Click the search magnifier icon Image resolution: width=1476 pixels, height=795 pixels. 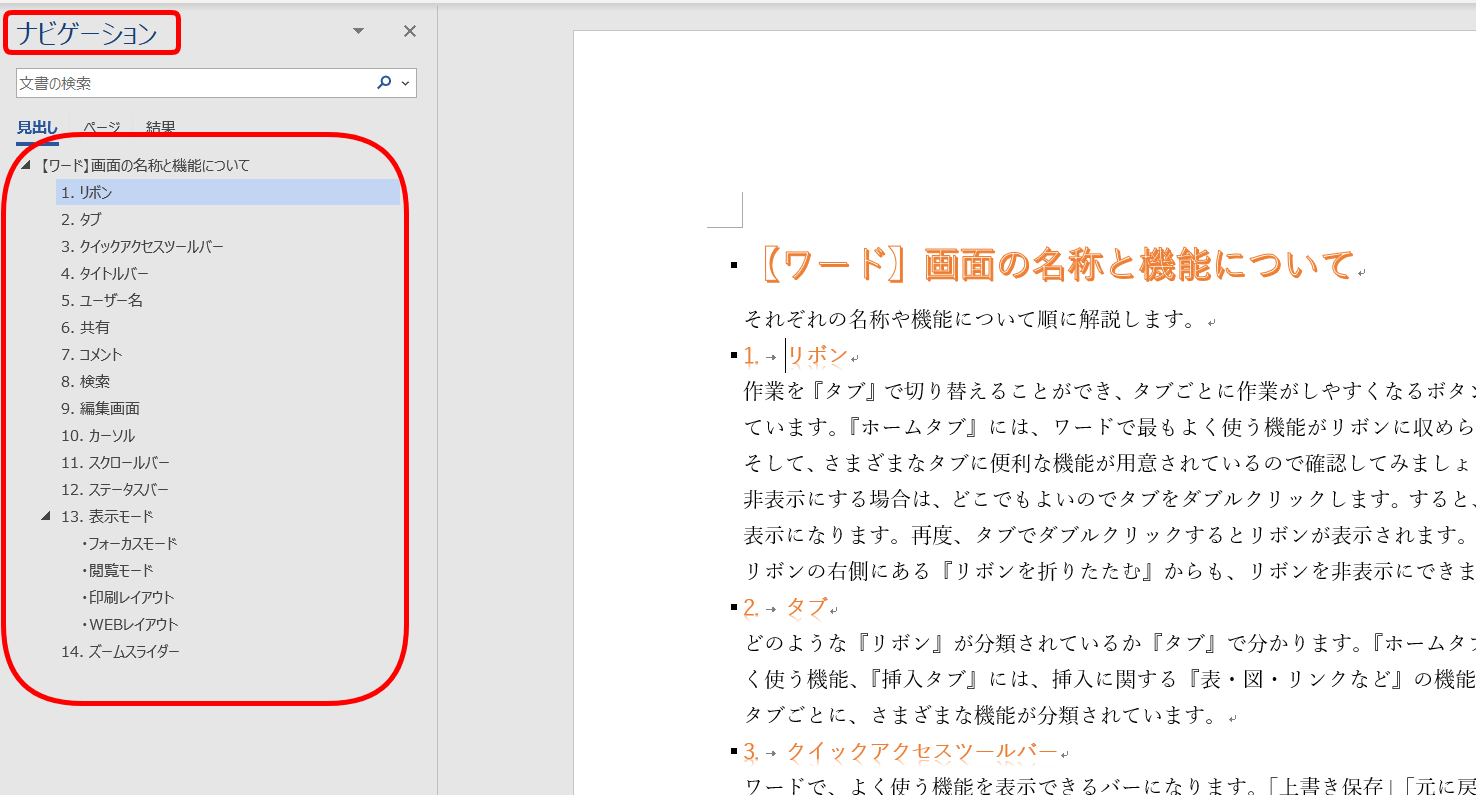384,83
